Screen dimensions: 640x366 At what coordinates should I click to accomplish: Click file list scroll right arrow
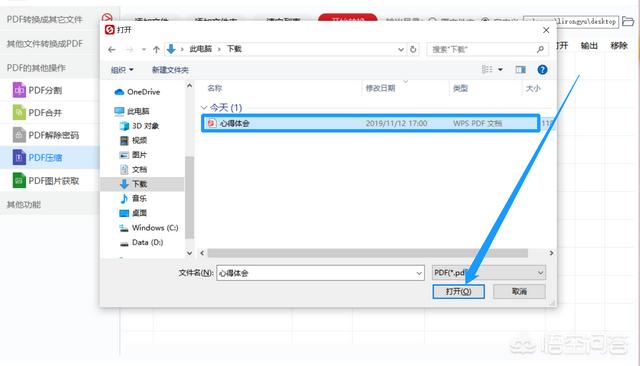pyautogui.click(x=551, y=253)
